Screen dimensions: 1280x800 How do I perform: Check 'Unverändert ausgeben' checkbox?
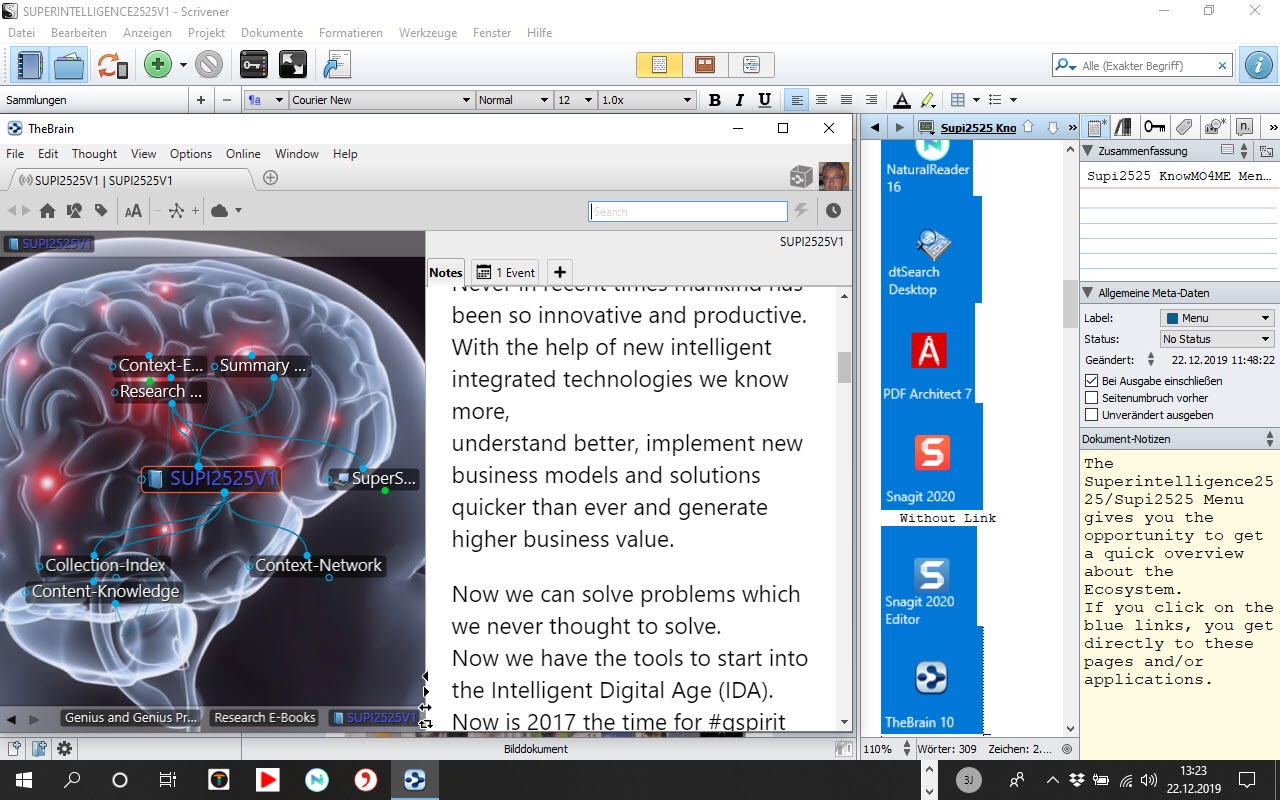[x=1092, y=415]
